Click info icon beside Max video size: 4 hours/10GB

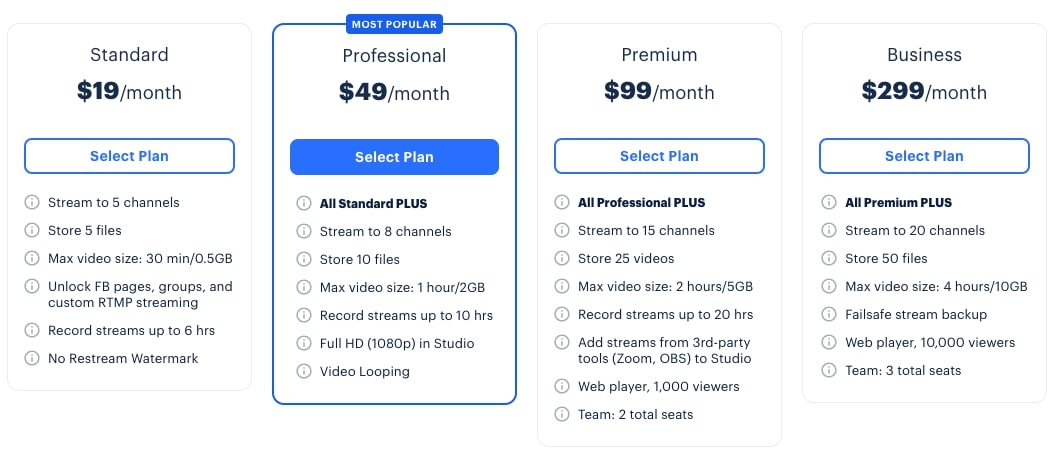click(x=829, y=287)
